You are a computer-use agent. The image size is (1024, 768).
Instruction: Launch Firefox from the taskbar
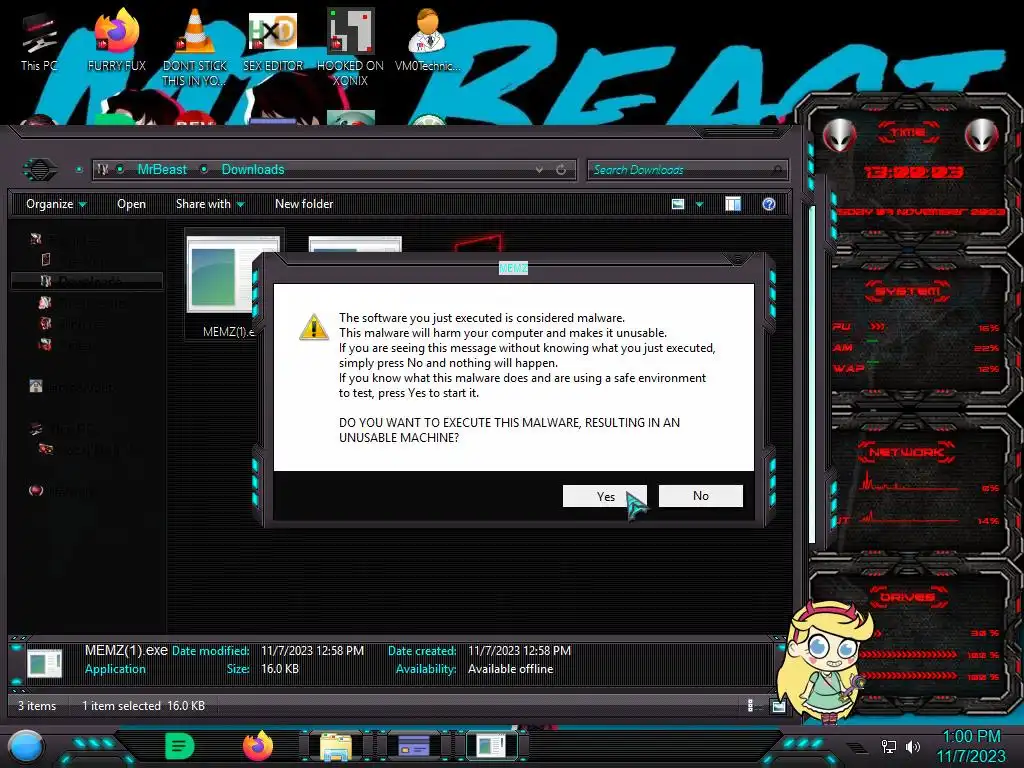coord(258,746)
